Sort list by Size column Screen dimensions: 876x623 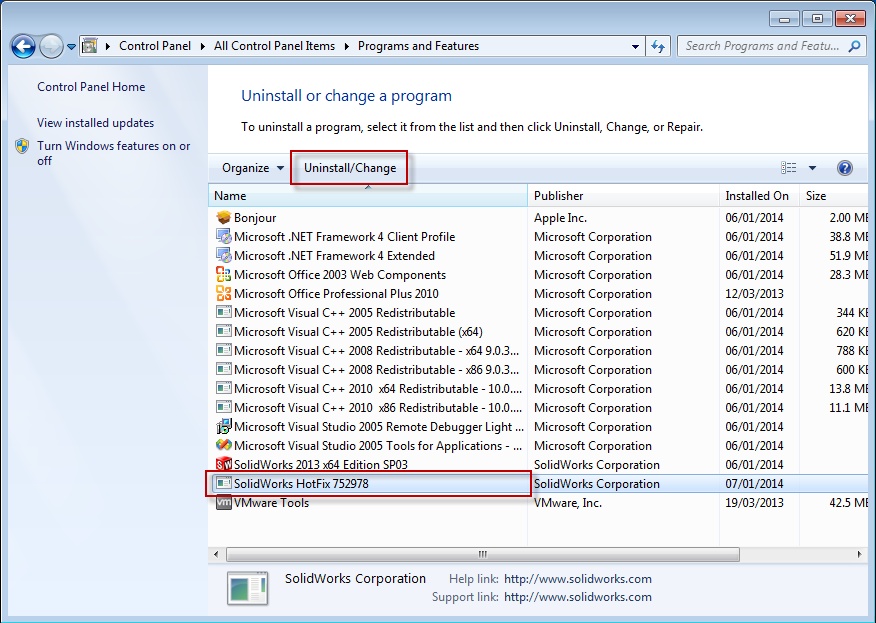click(835, 196)
